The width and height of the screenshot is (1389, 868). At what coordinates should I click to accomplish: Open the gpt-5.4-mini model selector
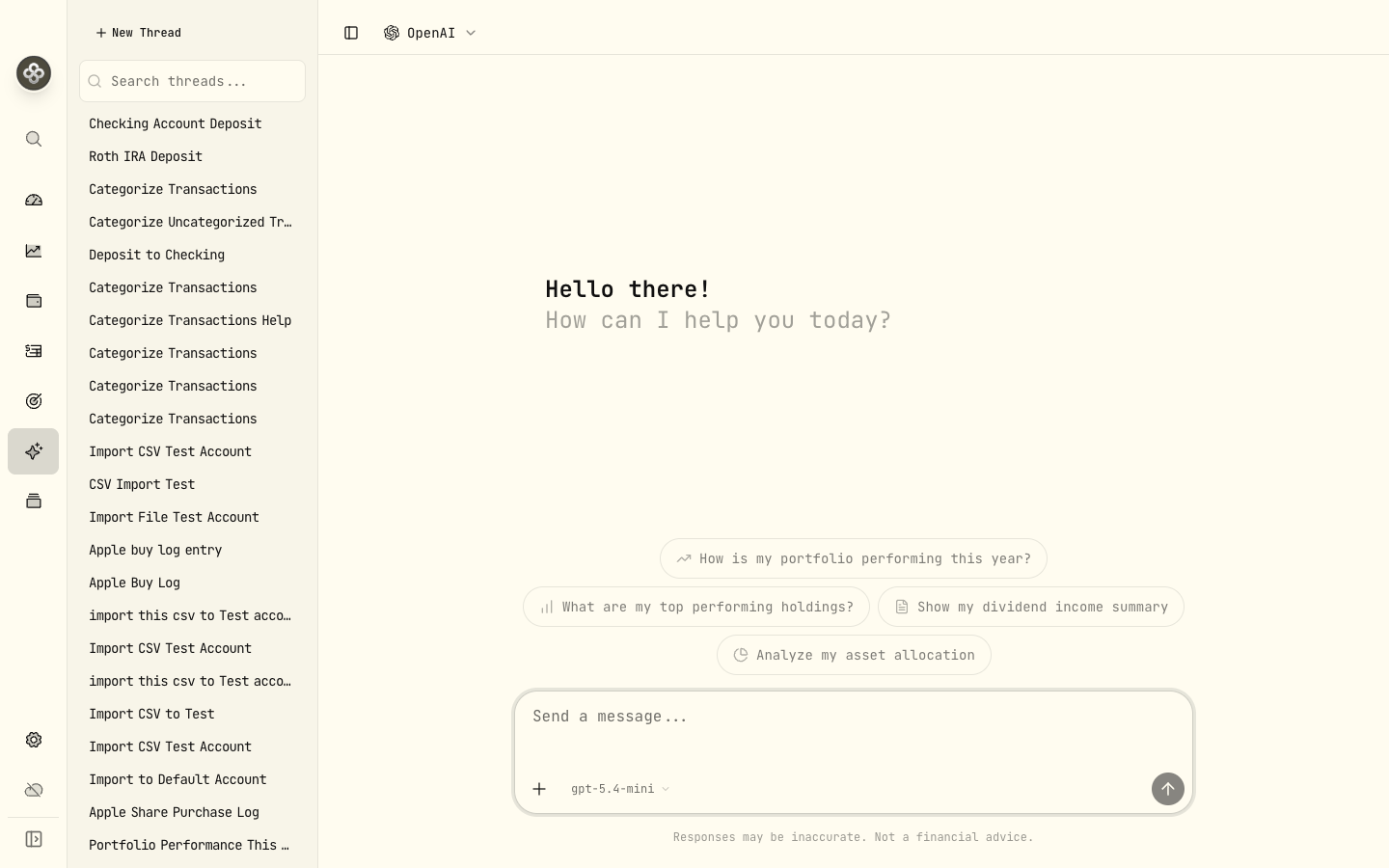[x=619, y=789]
